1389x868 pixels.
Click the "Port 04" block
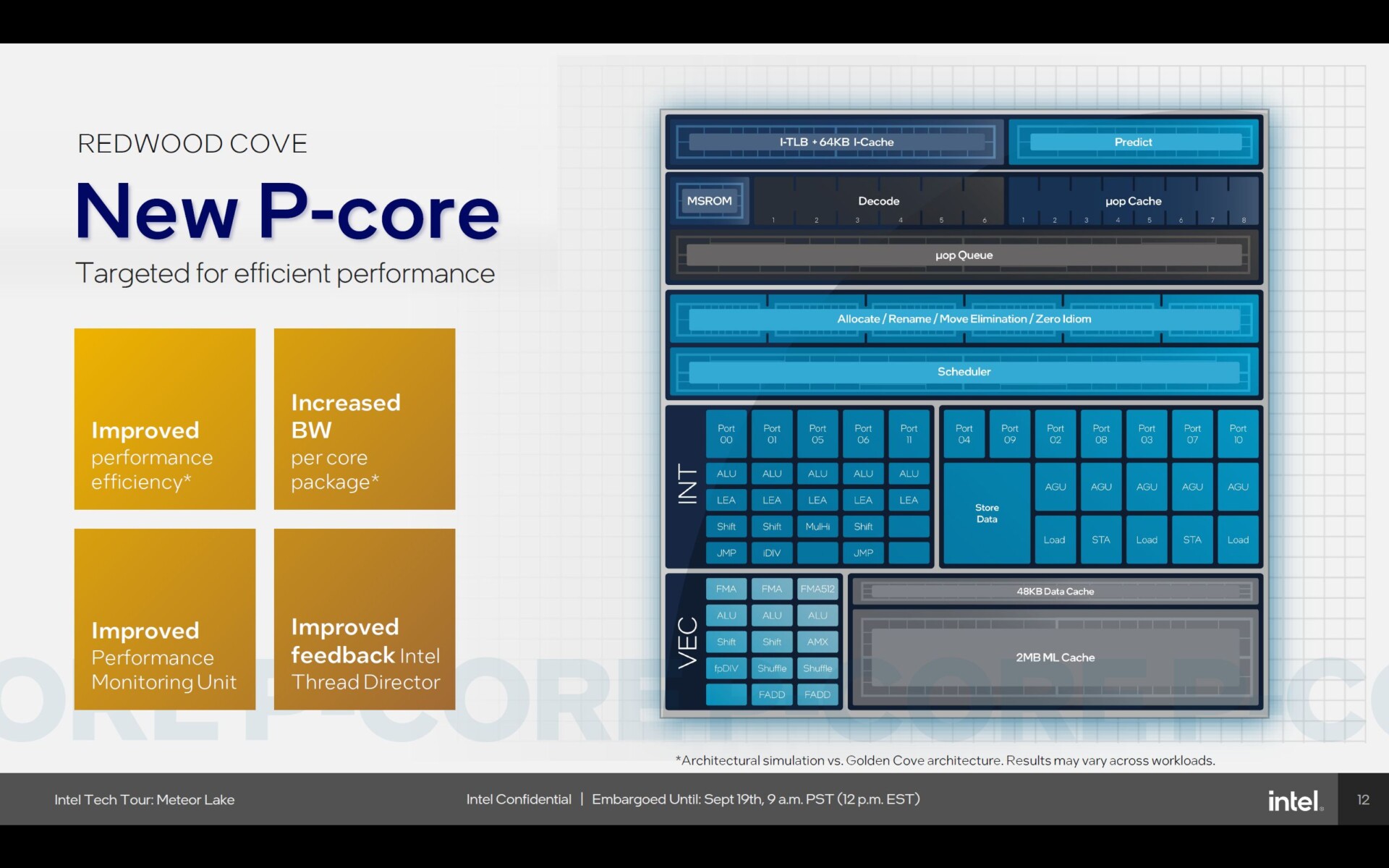coord(964,434)
